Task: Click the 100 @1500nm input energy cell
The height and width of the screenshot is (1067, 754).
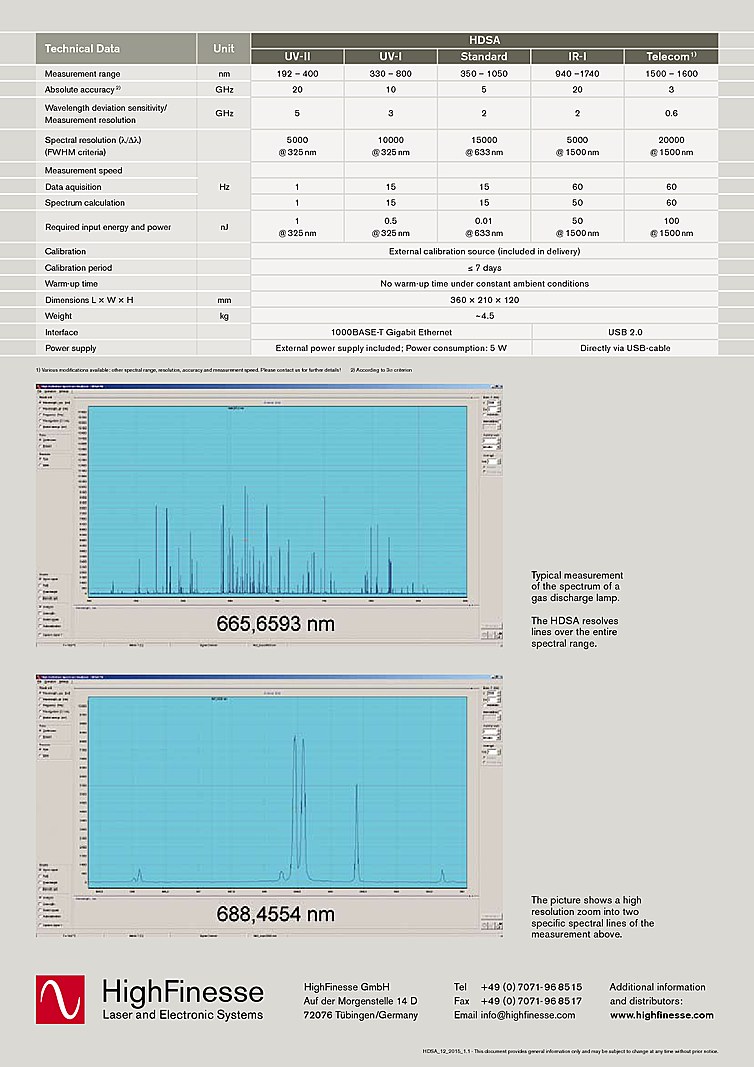Action: [672, 227]
